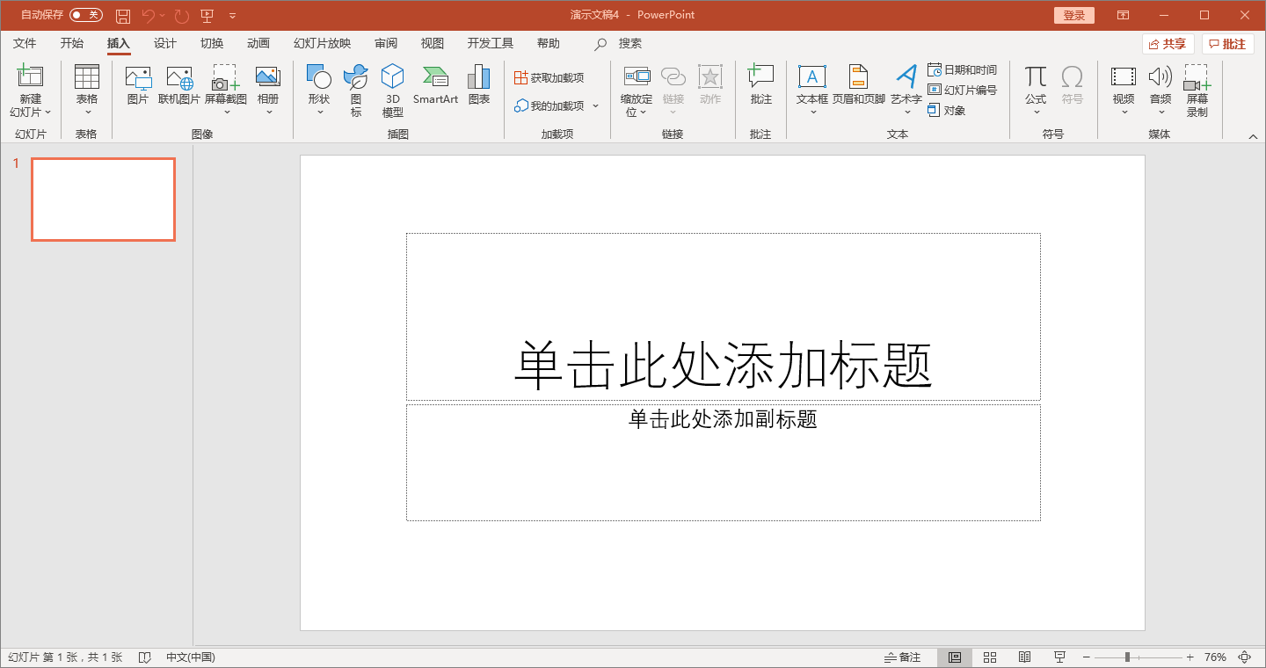Switch to slide sorter view in status bar
1266x668 pixels.
(990, 657)
